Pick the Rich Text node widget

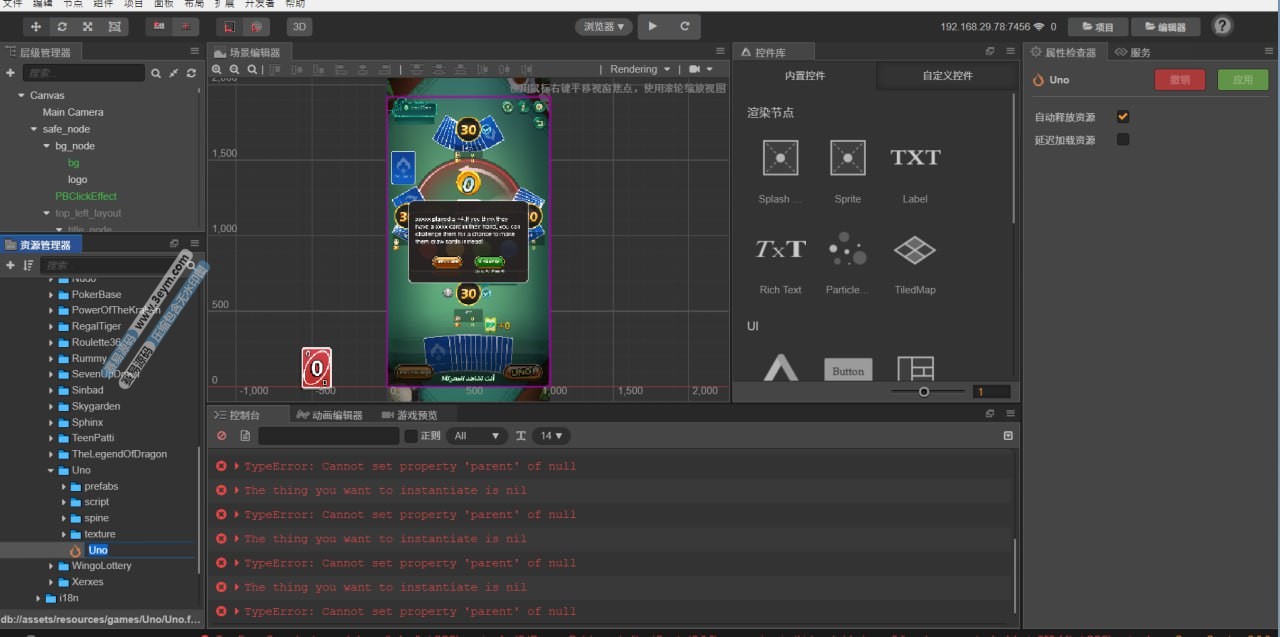tap(780, 249)
